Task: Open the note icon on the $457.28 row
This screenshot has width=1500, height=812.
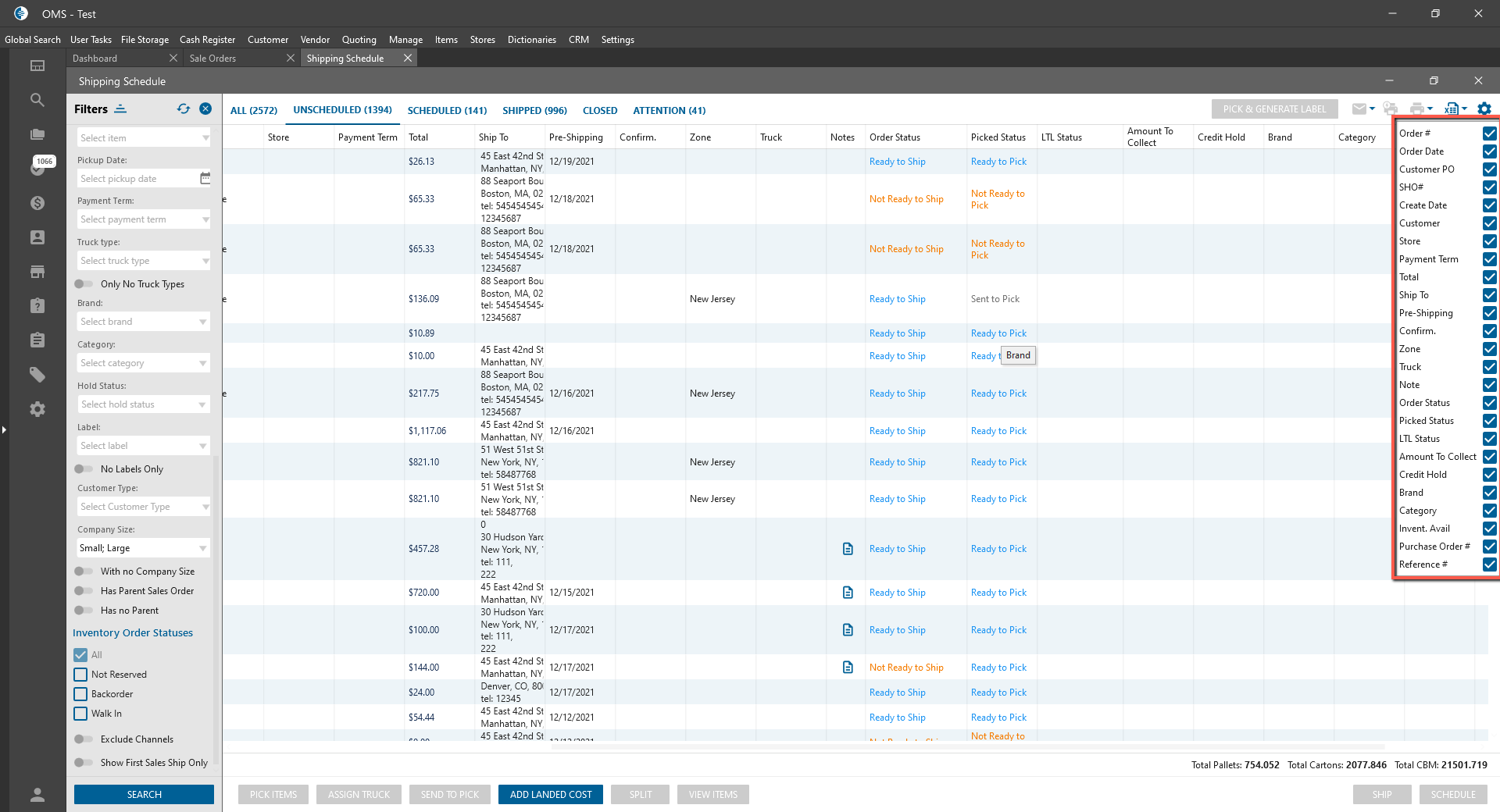Action: [848, 549]
